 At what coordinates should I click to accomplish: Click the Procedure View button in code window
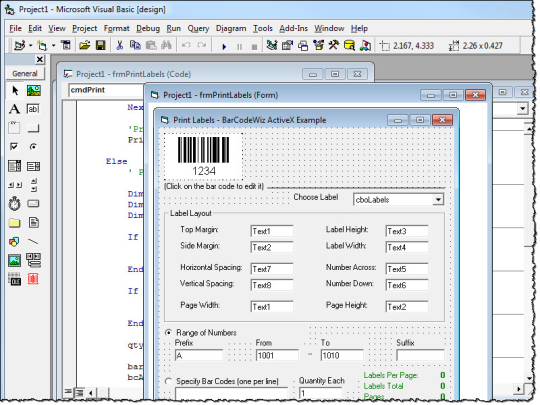pos(68,392)
